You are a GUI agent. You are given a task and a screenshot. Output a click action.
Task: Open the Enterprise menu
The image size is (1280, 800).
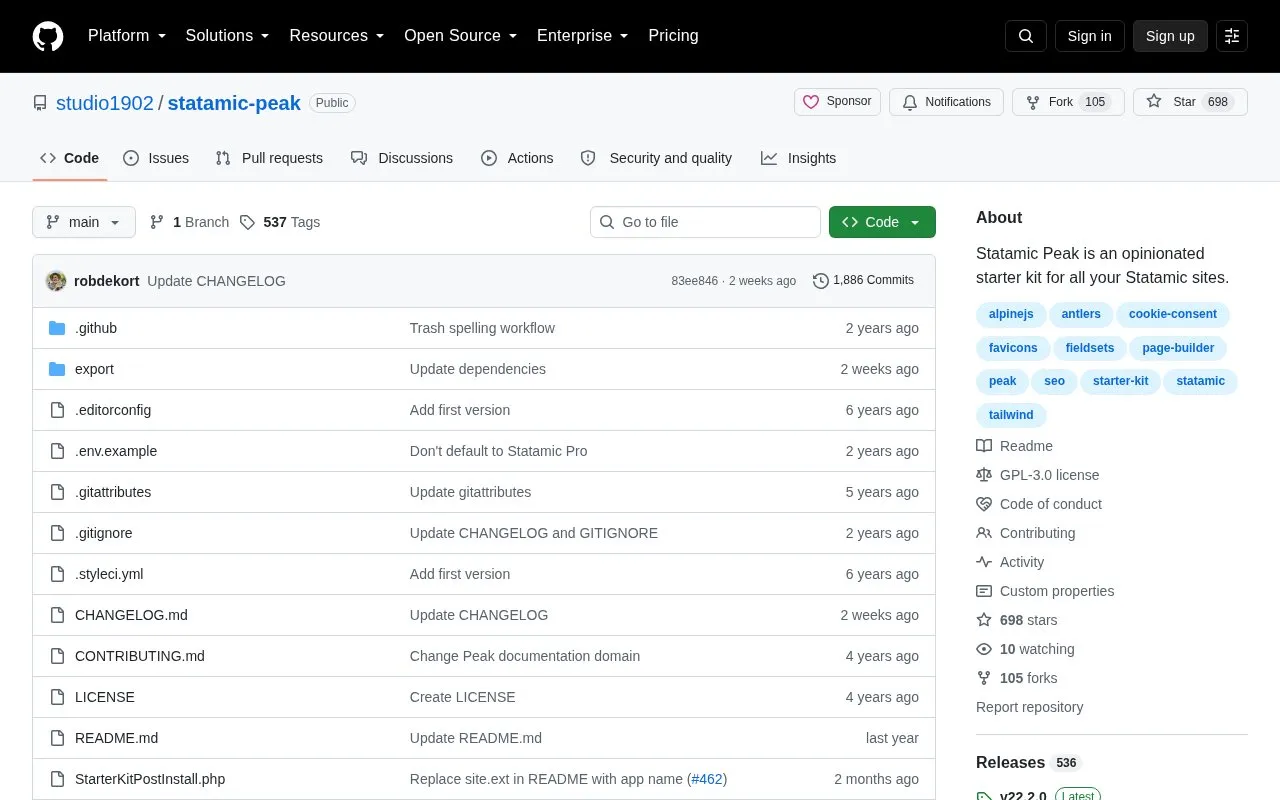coord(583,36)
